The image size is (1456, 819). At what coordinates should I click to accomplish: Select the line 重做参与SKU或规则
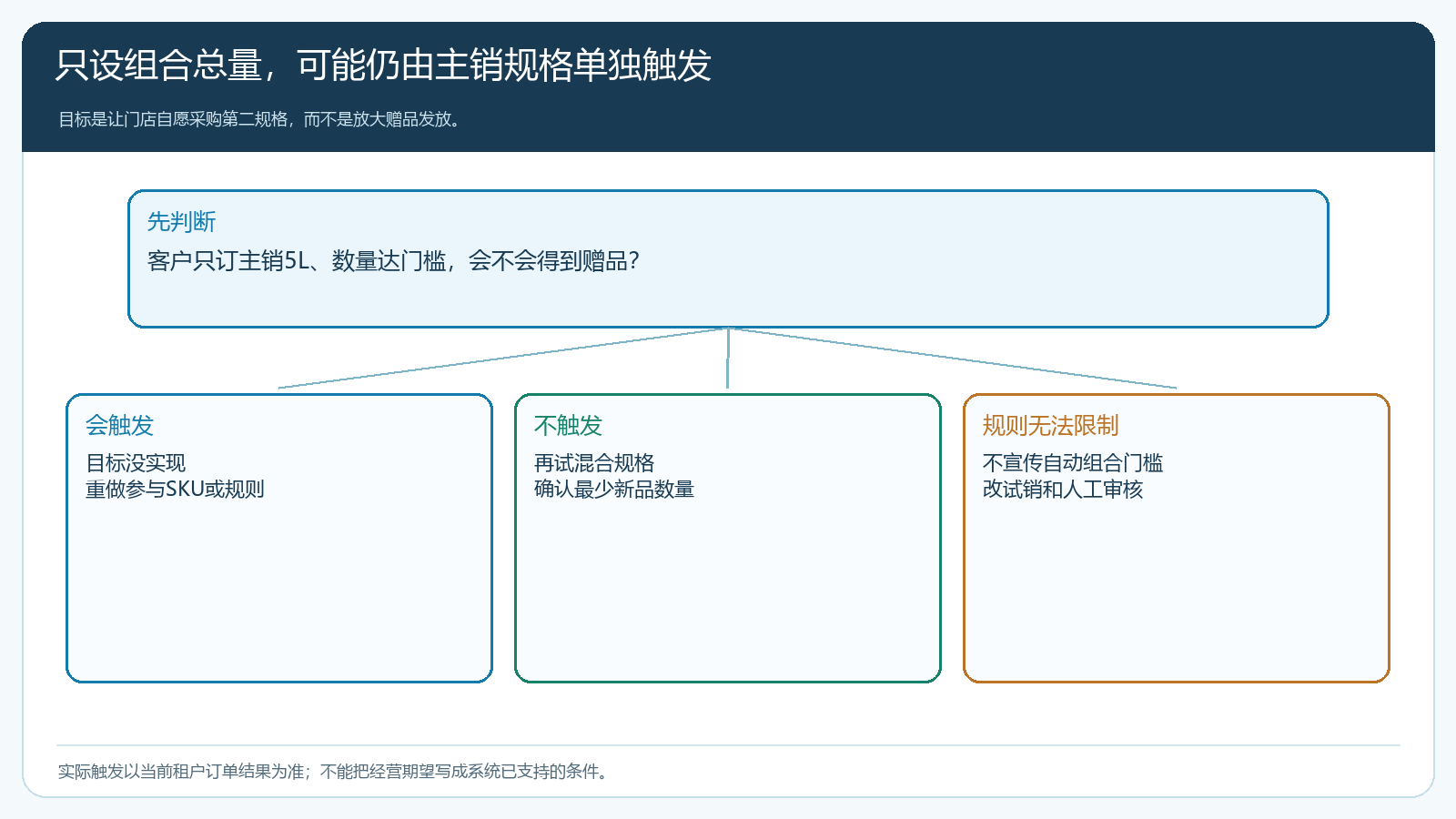175,490
